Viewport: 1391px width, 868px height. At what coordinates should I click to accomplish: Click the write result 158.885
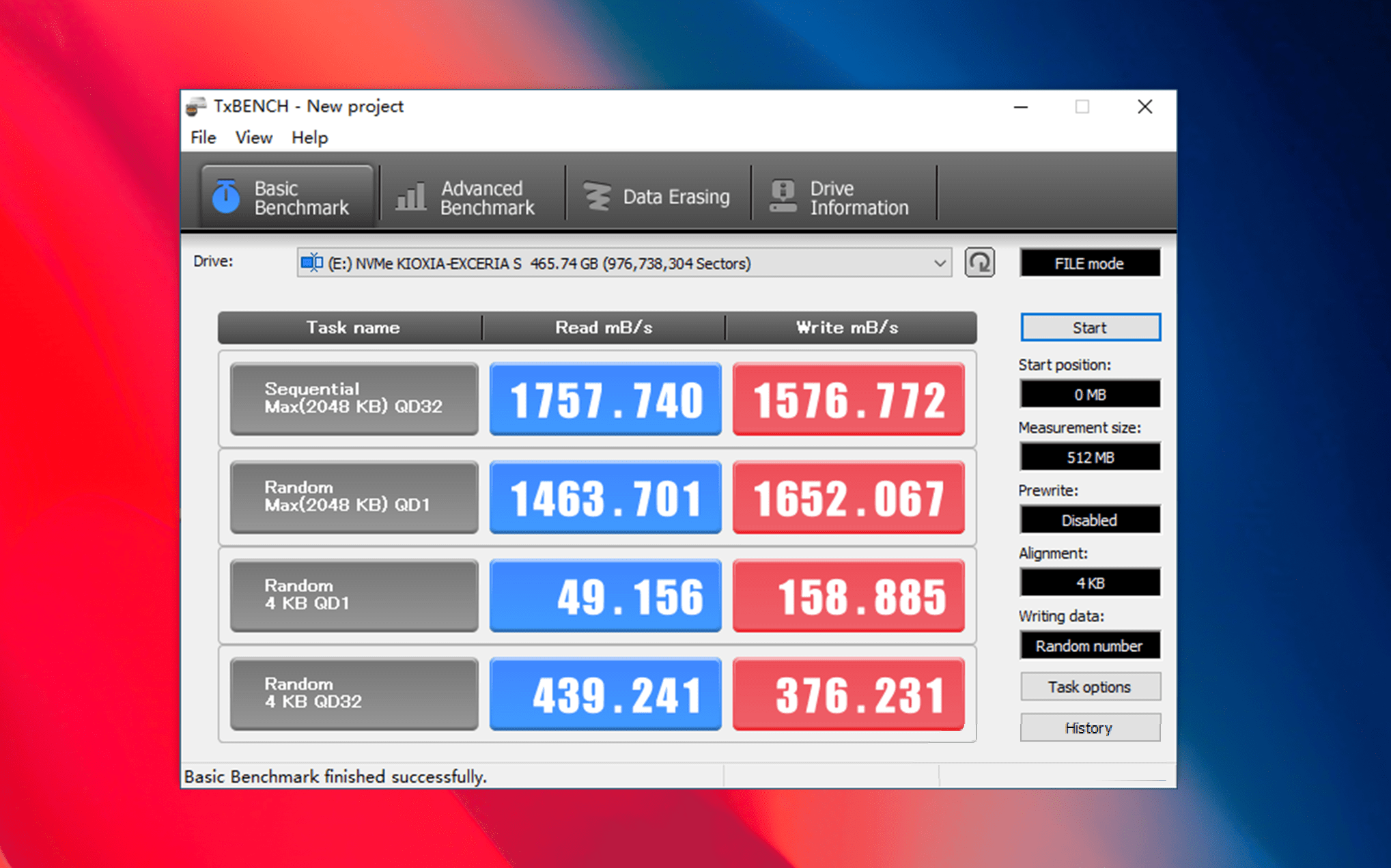pyautogui.click(x=848, y=596)
